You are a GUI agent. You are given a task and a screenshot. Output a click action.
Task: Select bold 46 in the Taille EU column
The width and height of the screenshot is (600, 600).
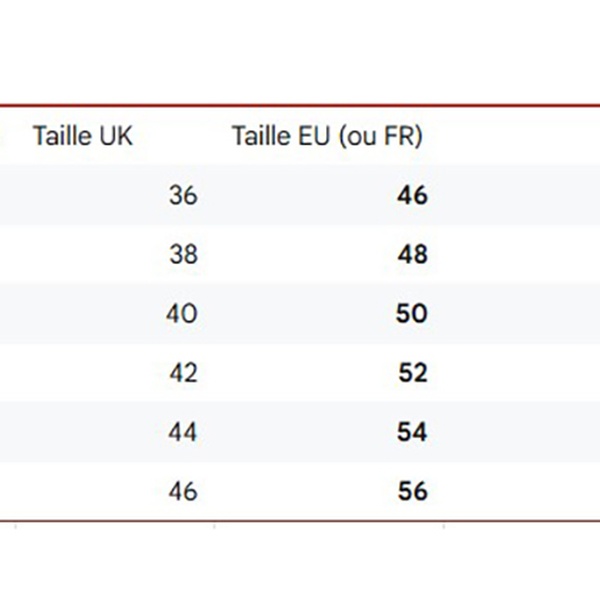pyautogui.click(x=412, y=195)
